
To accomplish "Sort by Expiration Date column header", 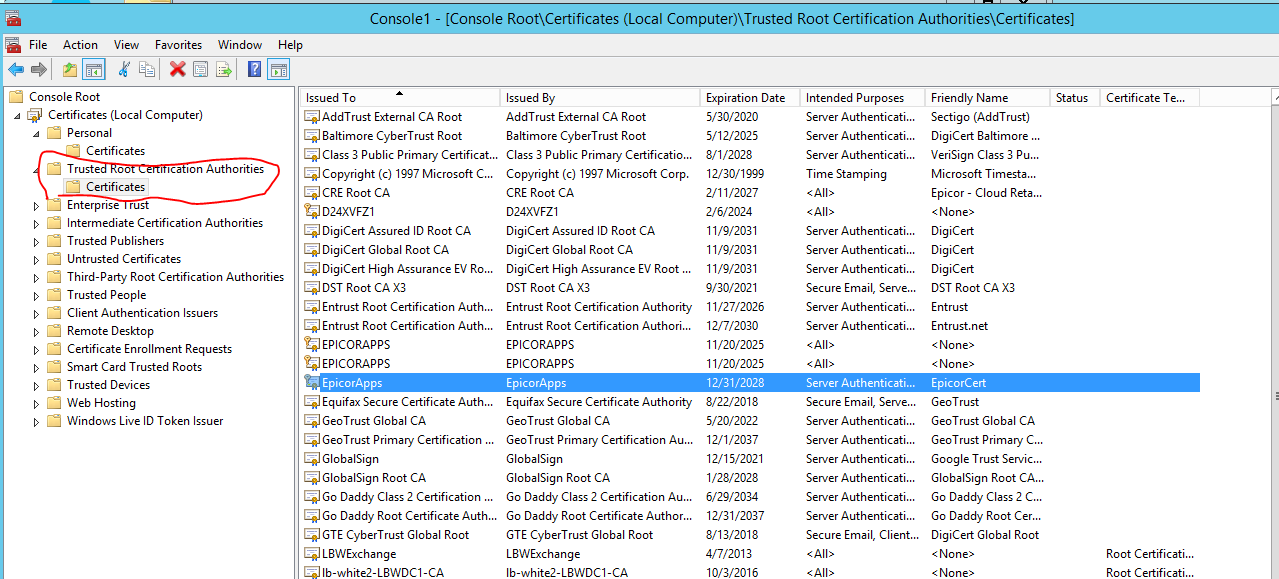I will (745, 98).
